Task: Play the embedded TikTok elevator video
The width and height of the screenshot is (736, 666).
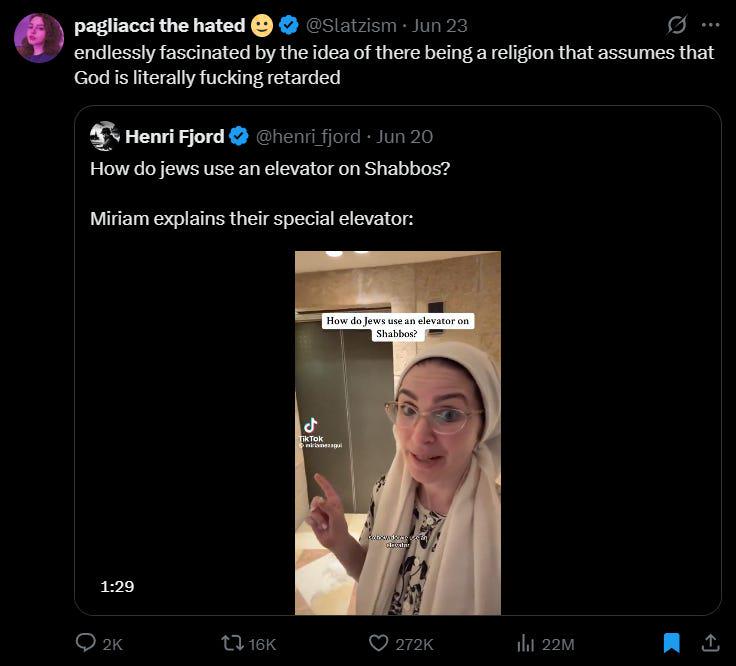Action: tap(398, 433)
